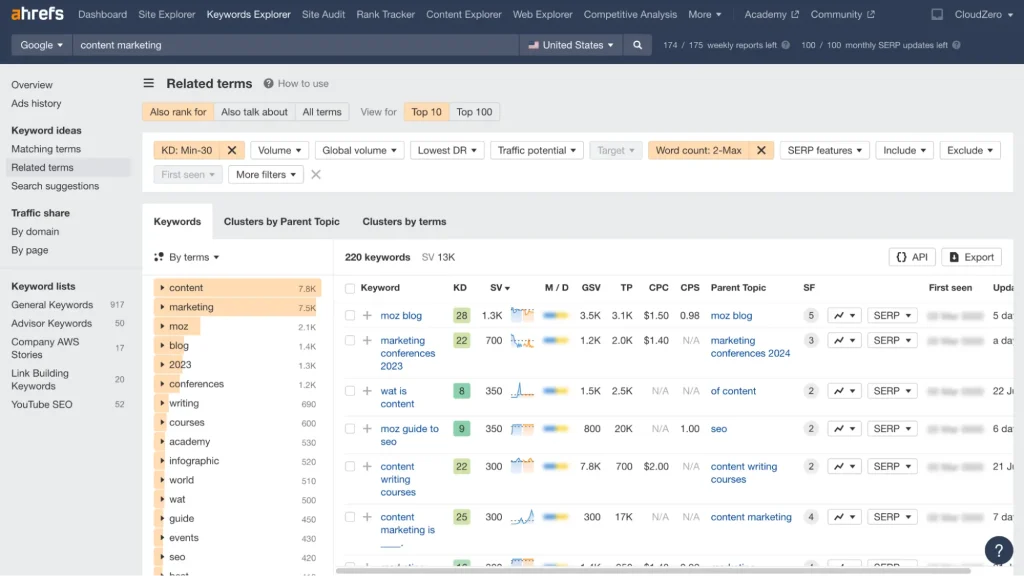
Task: Check the select-all checkbox in table header
Action: (352, 288)
